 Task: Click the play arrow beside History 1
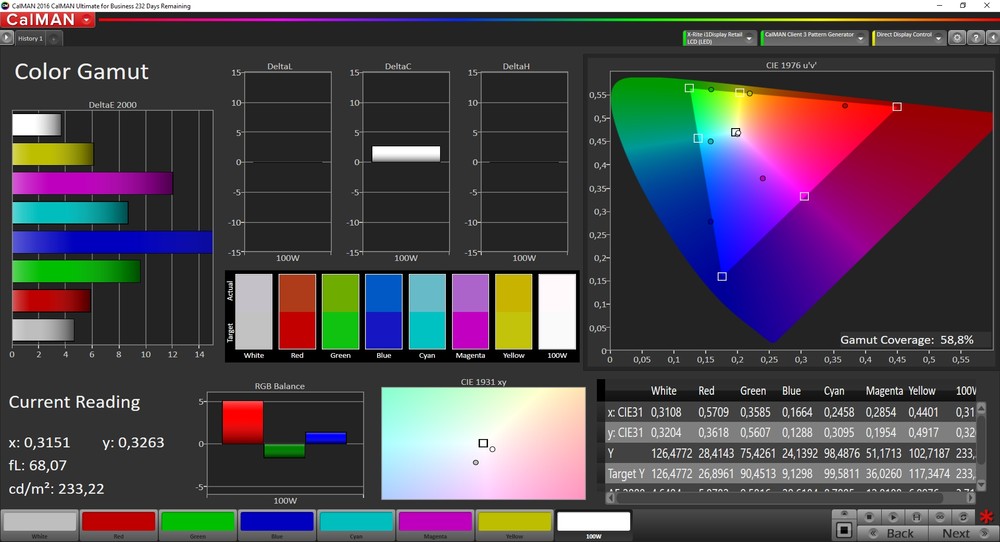tap(6, 38)
